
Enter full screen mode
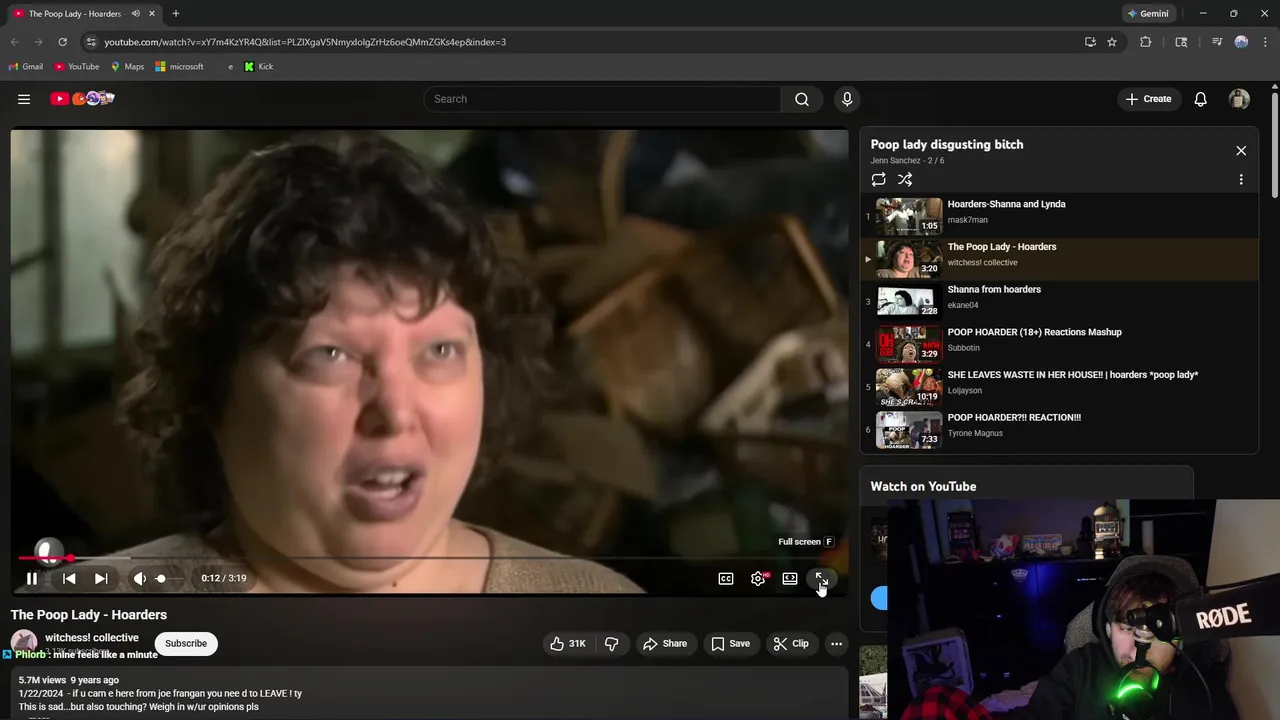(x=821, y=578)
